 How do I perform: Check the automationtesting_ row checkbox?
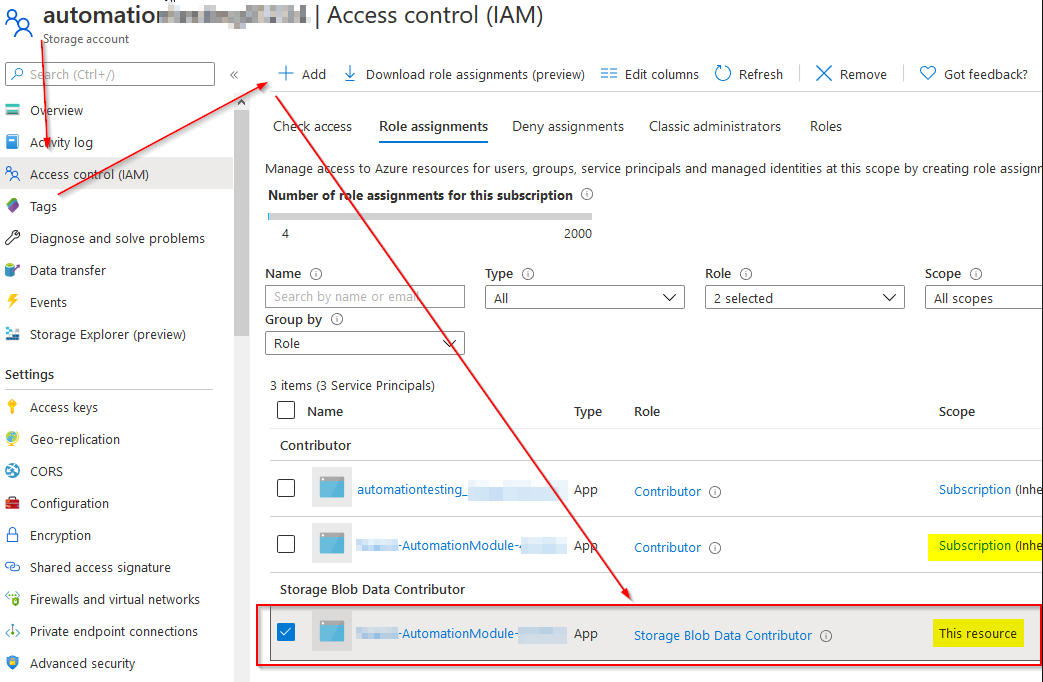286,488
